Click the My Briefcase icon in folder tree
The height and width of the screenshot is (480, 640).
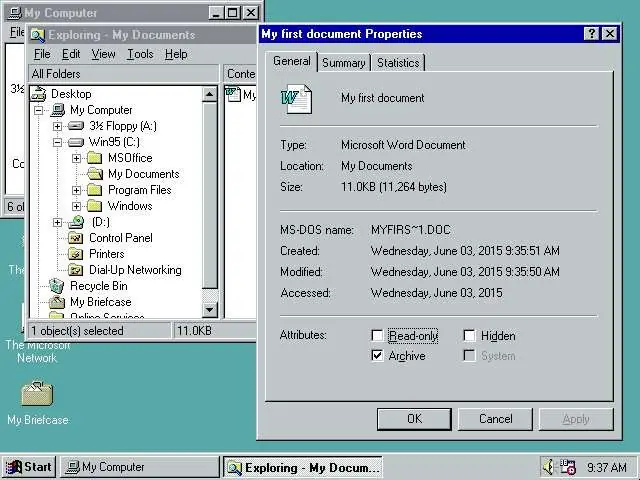click(57, 302)
